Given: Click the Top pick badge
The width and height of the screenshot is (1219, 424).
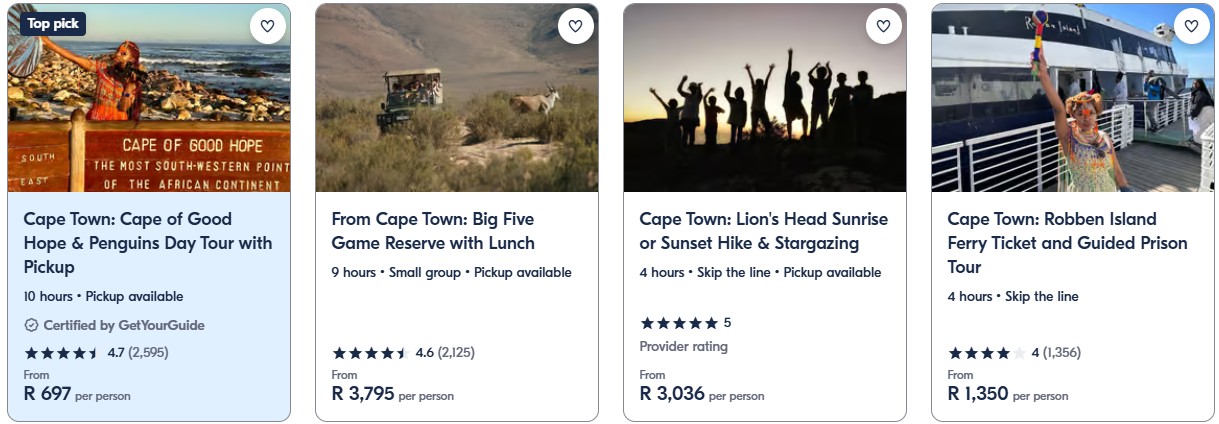Looking at the screenshot, I should (x=53, y=22).
